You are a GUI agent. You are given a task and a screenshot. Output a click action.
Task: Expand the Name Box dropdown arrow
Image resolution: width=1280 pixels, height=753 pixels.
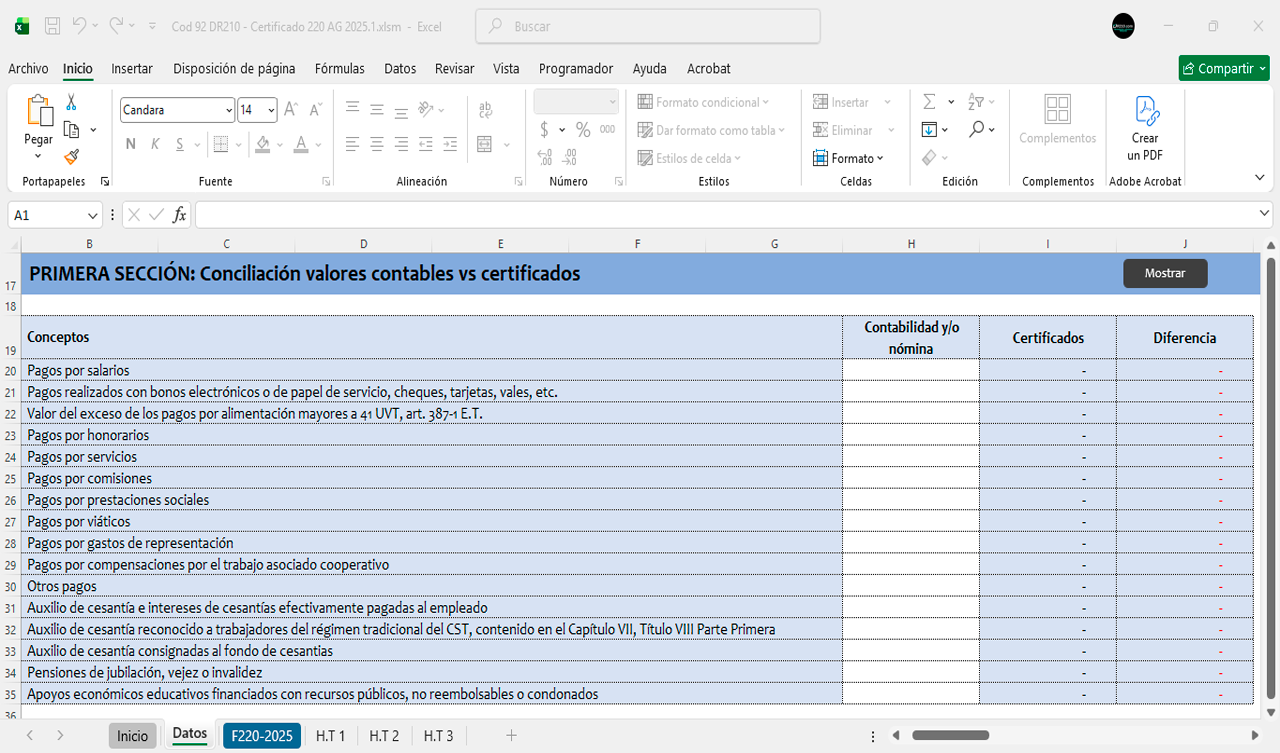tap(93, 215)
